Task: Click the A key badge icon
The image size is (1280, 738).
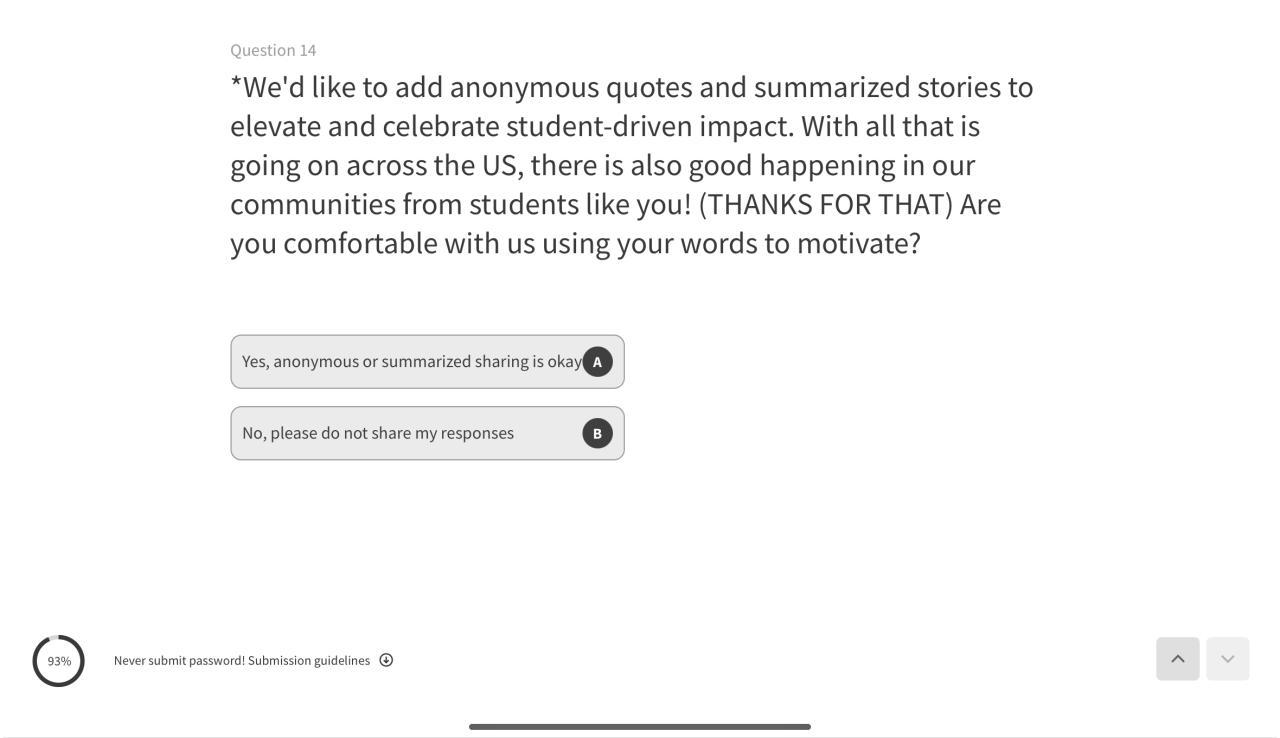Action: click(597, 362)
